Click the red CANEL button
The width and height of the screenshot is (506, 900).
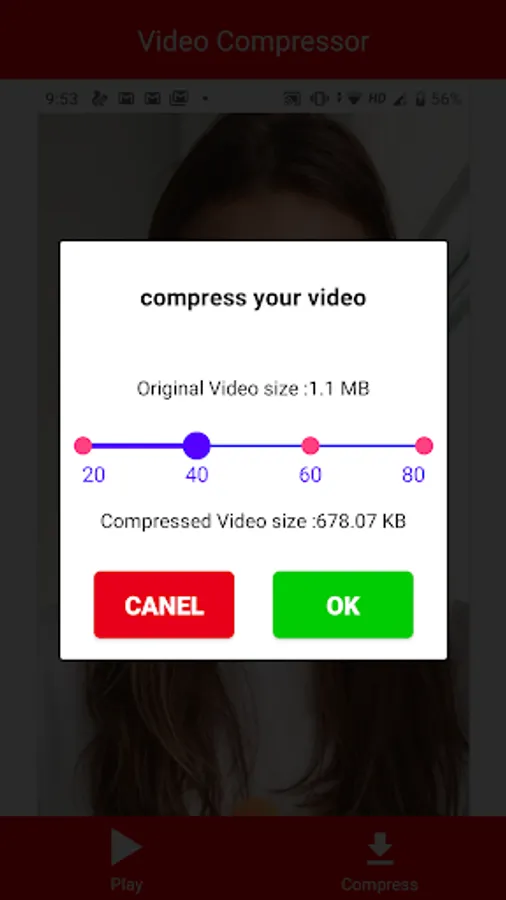tap(164, 604)
